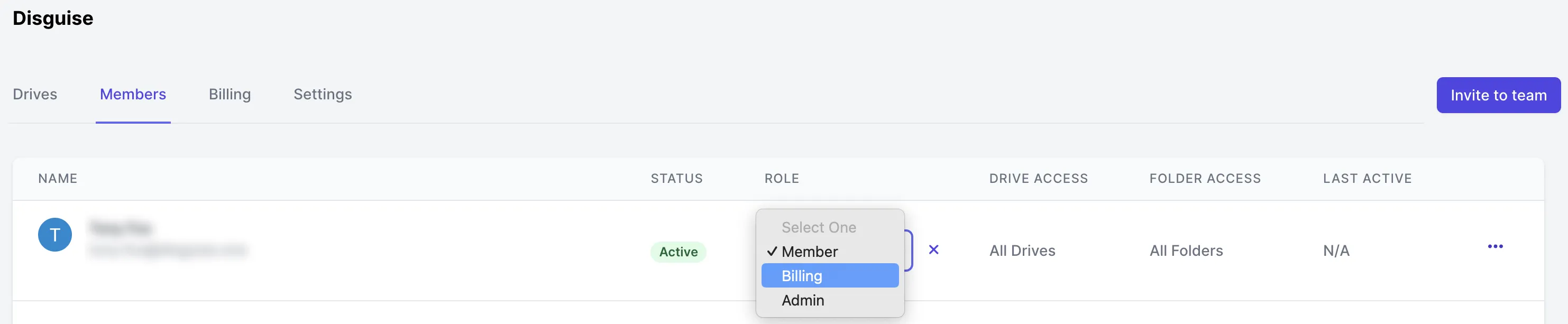Pick Member in the Select One dropdown
The image size is (1568, 324).
click(810, 252)
